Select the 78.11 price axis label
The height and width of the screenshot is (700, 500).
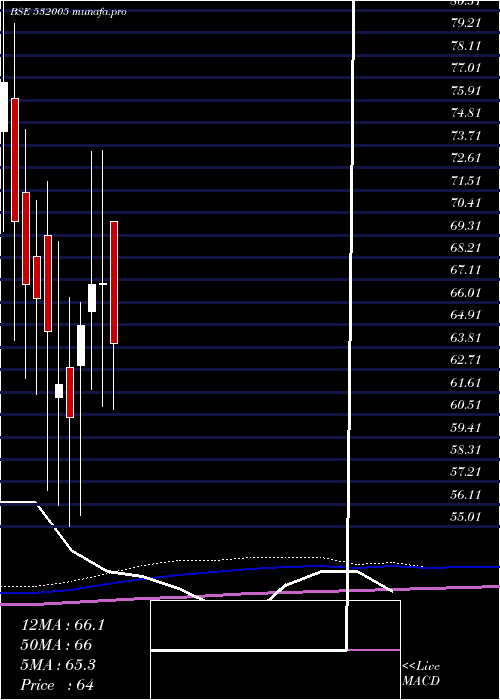point(466,46)
